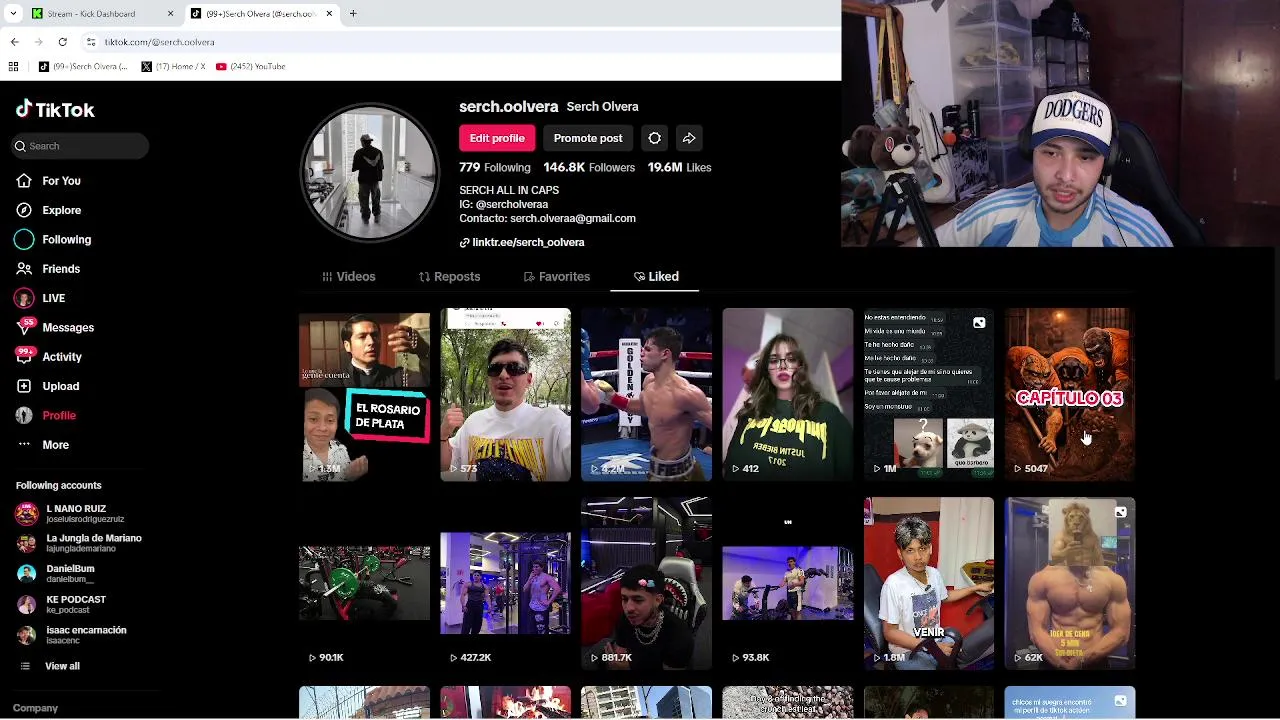The image size is (1280, 720).
Task: Open the 779 Following count
Action: [495, 168]
